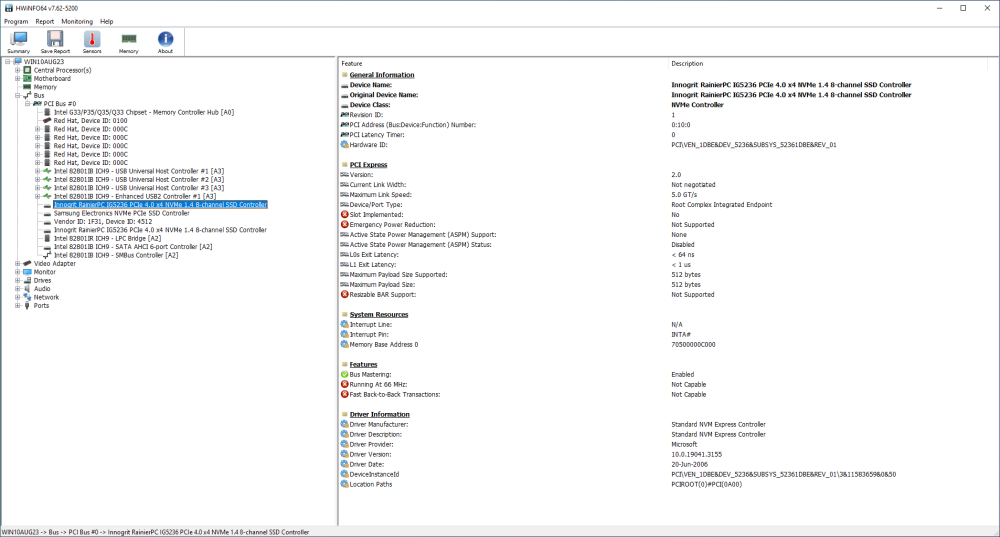Open the Memory module toolbar icon
The width and height of the screenshot is (1000, 537).
coord(129,40)
